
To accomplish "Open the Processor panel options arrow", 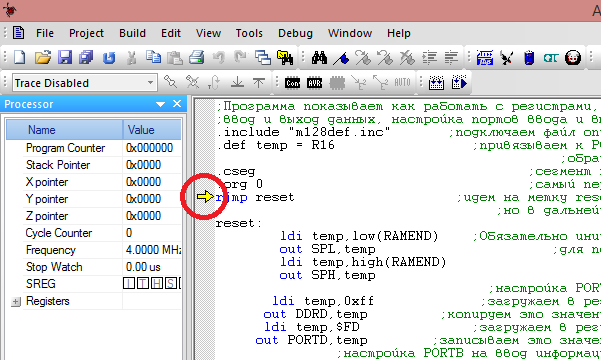I will [x=160, y=104].
